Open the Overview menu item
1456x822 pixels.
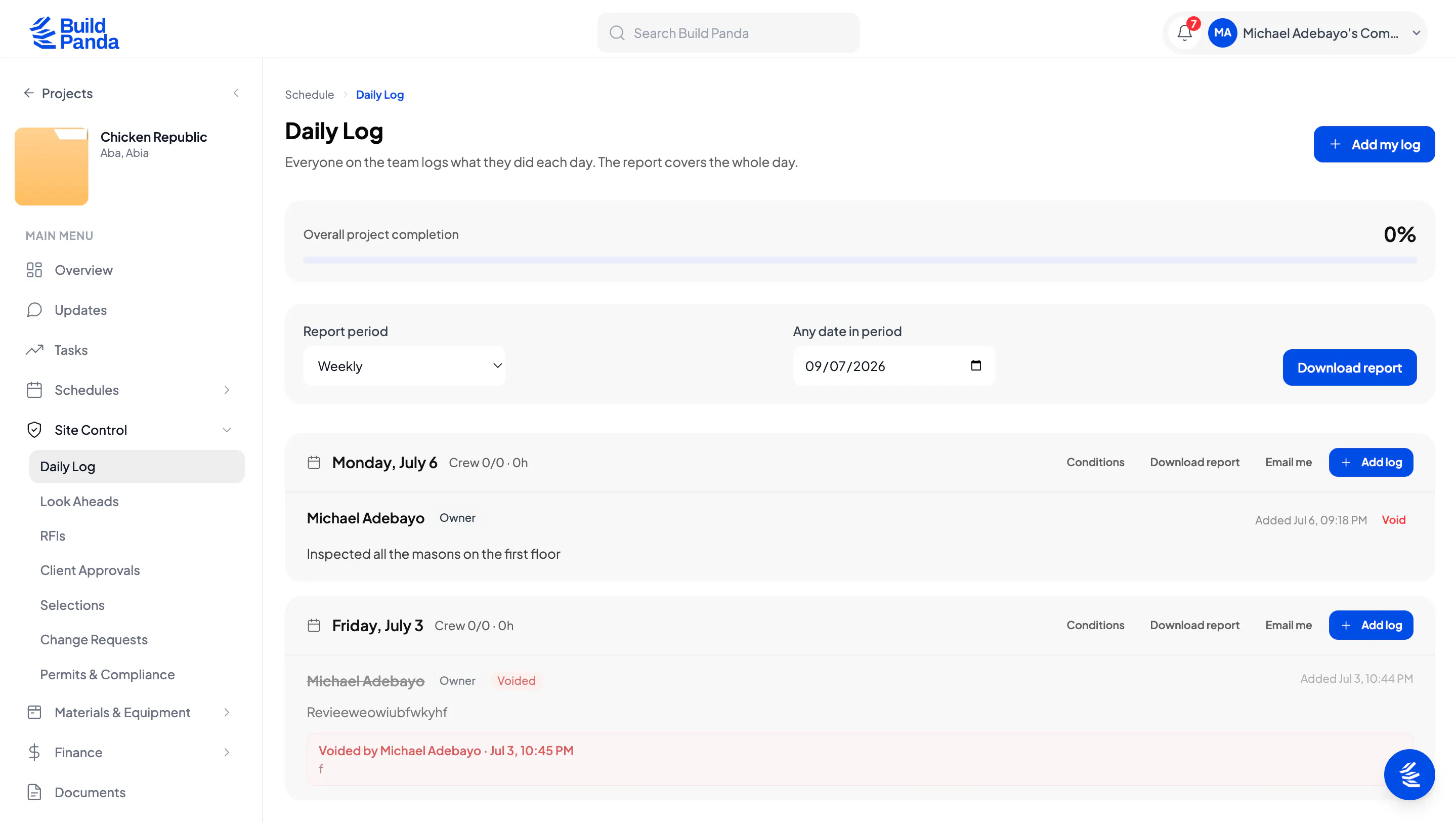click(83, 270)
